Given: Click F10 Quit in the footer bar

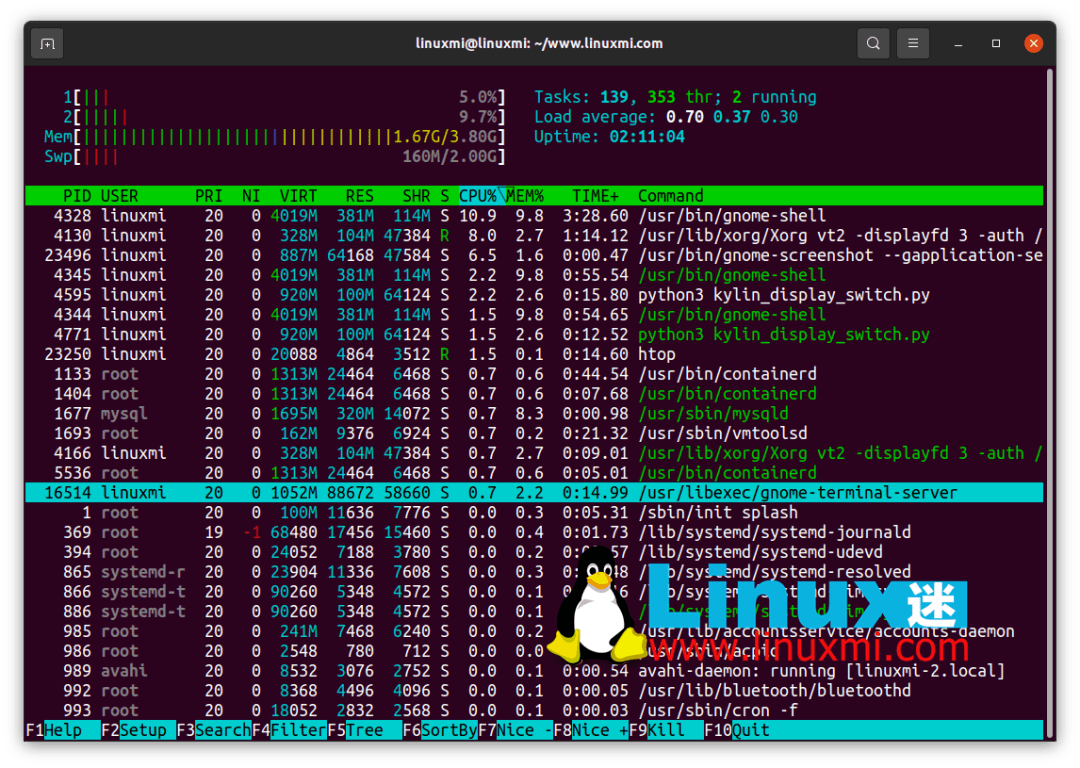Looking at the screenshot, I should coord(737,730).
